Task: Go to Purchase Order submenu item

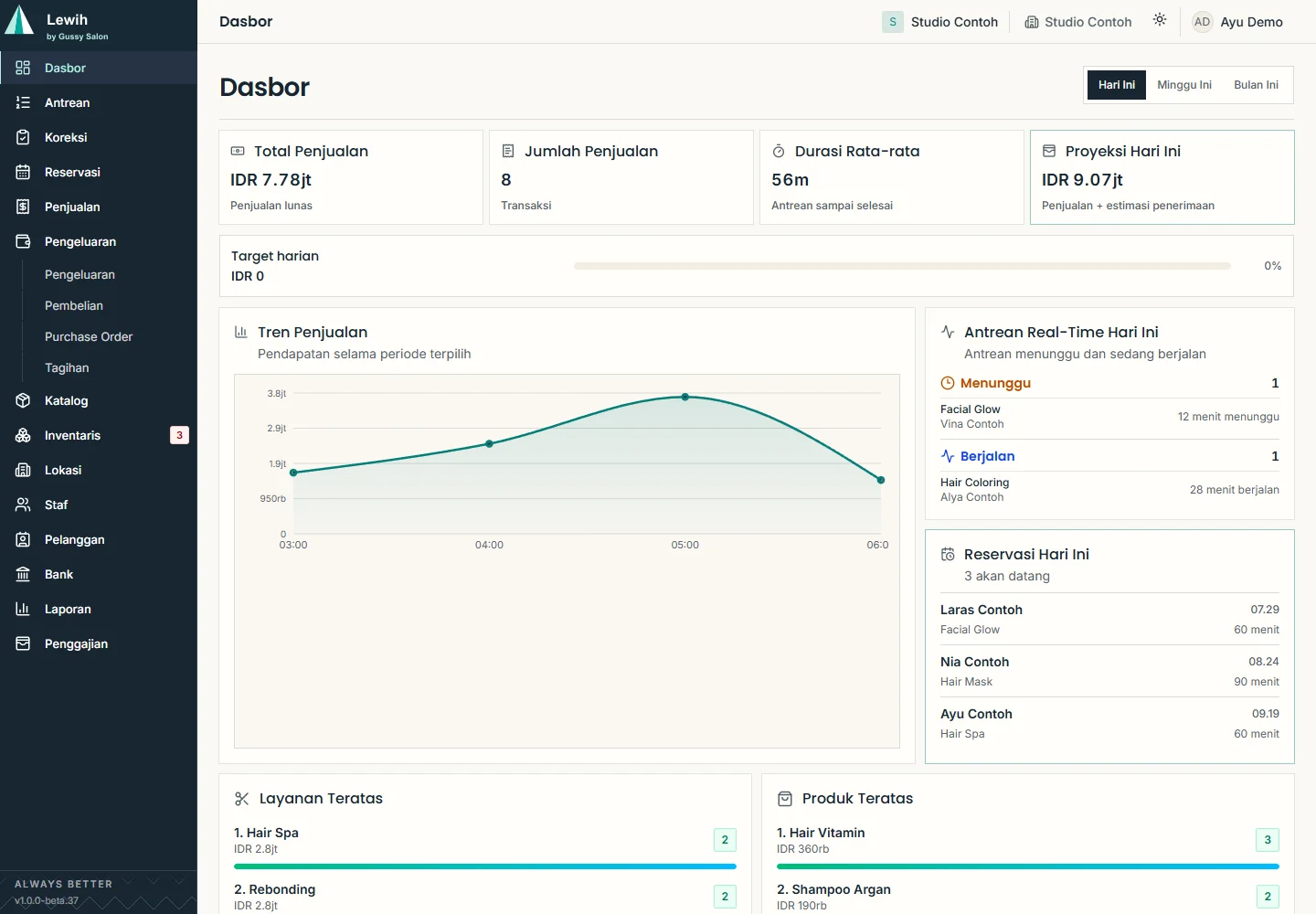Action: (x=89, y=336)
